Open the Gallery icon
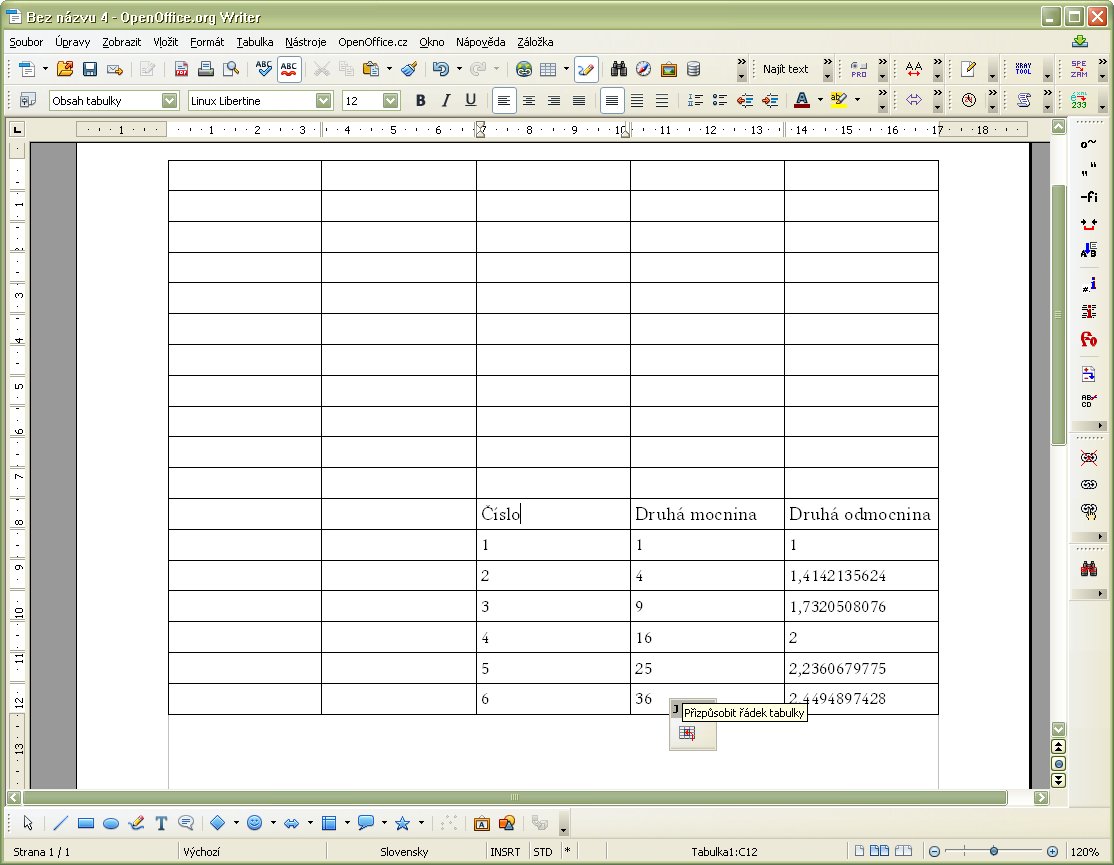Screen dimensions: 1114x865 coord(669,69)
